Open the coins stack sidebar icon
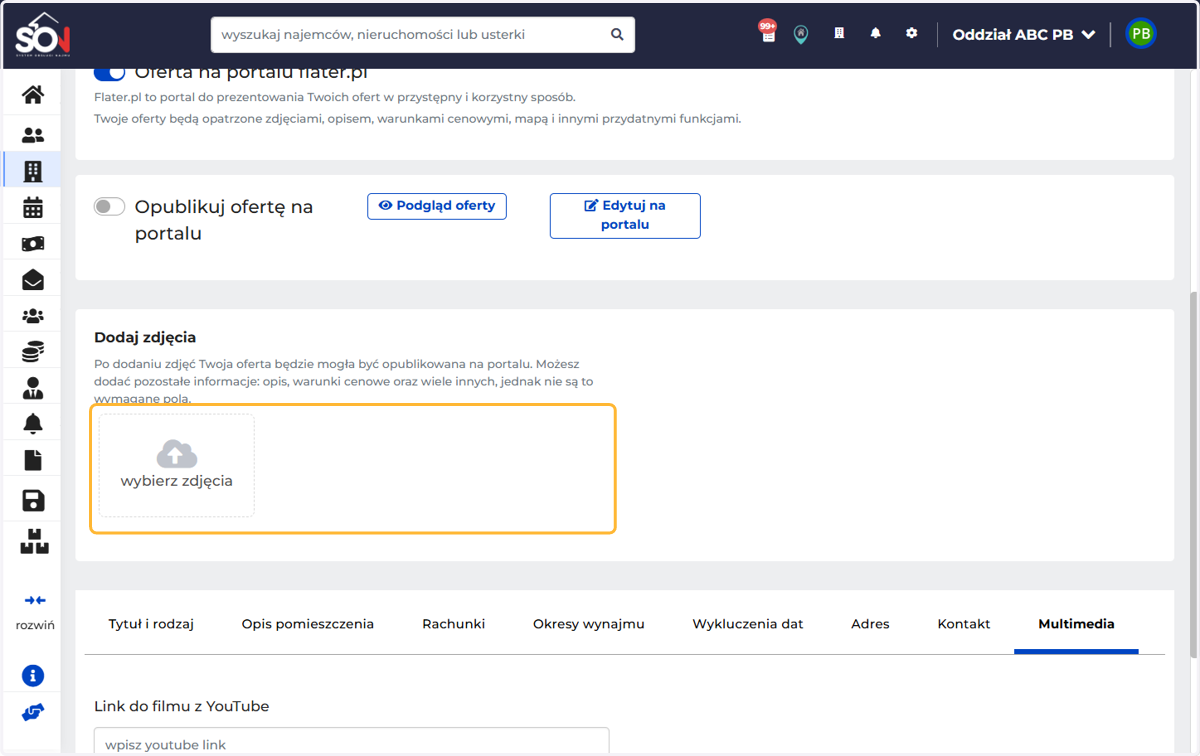The width and height of the screenshot is (1200, 756). tap(33, 352)
